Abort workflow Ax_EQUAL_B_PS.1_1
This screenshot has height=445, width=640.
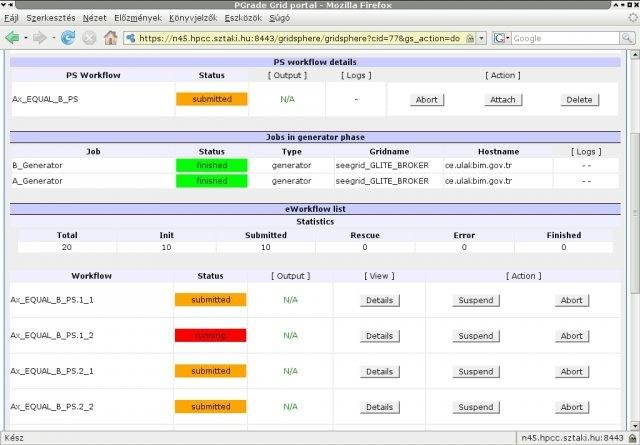coord(571,300)
